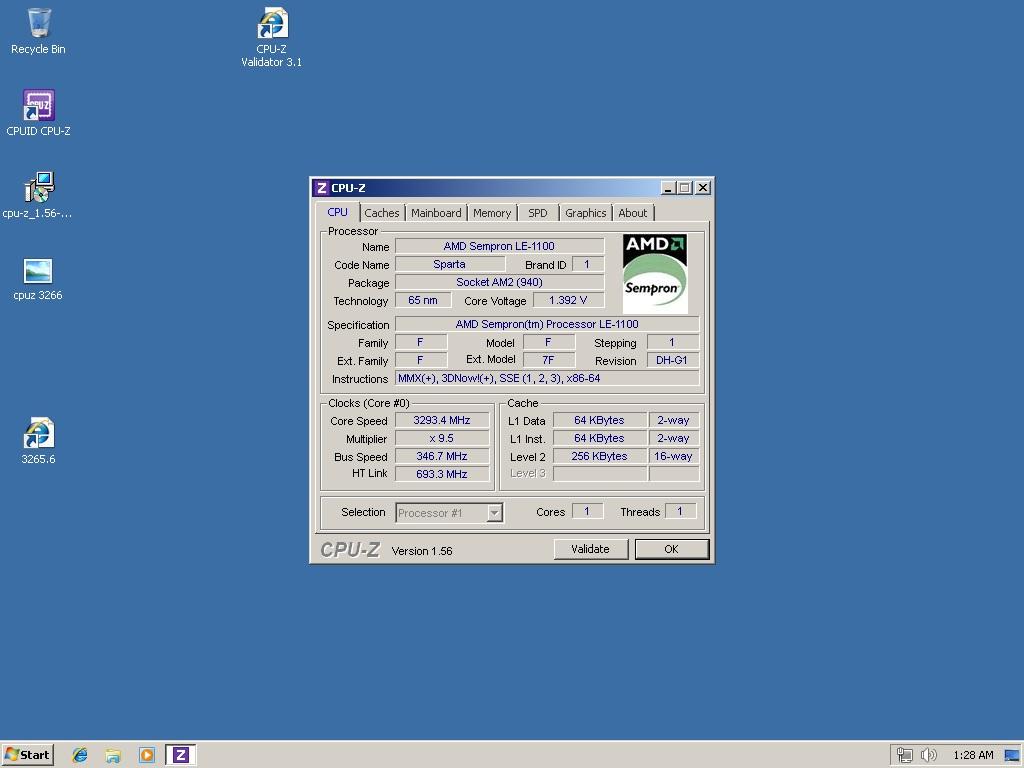Click the network tray icon

[904, 755]
